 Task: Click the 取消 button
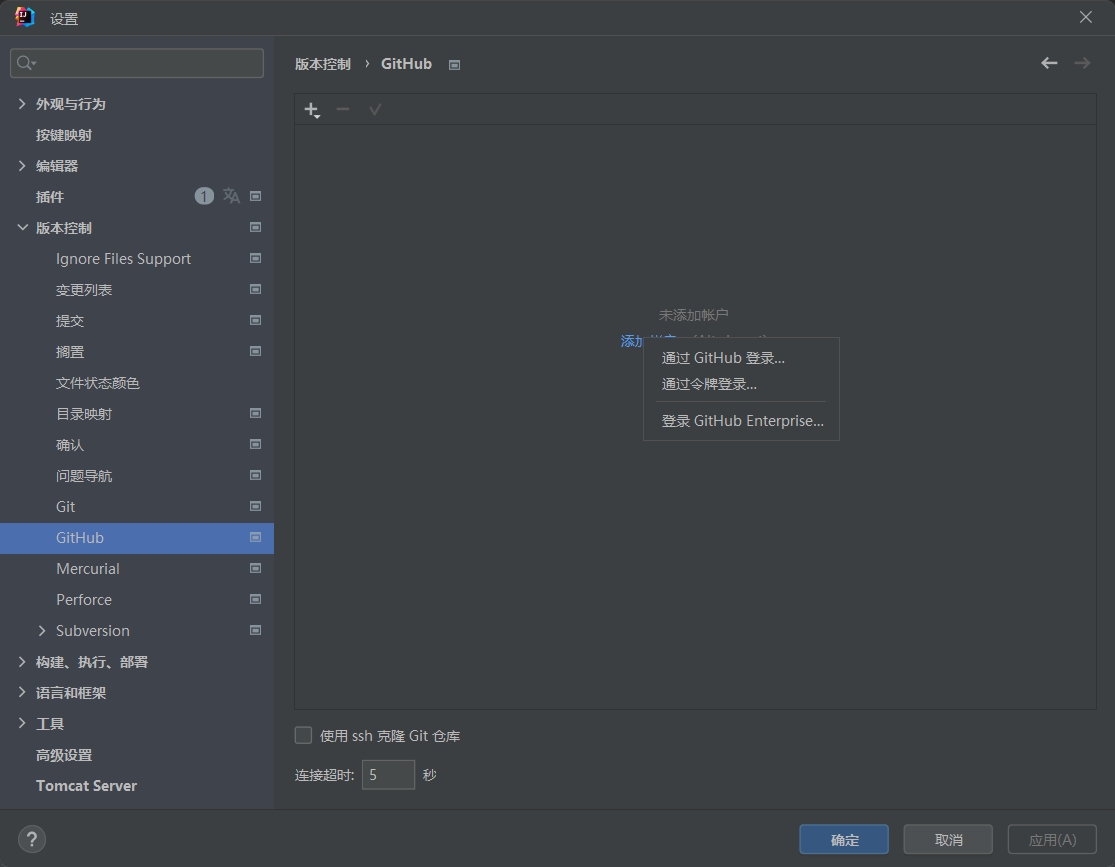tap(948, 839)
